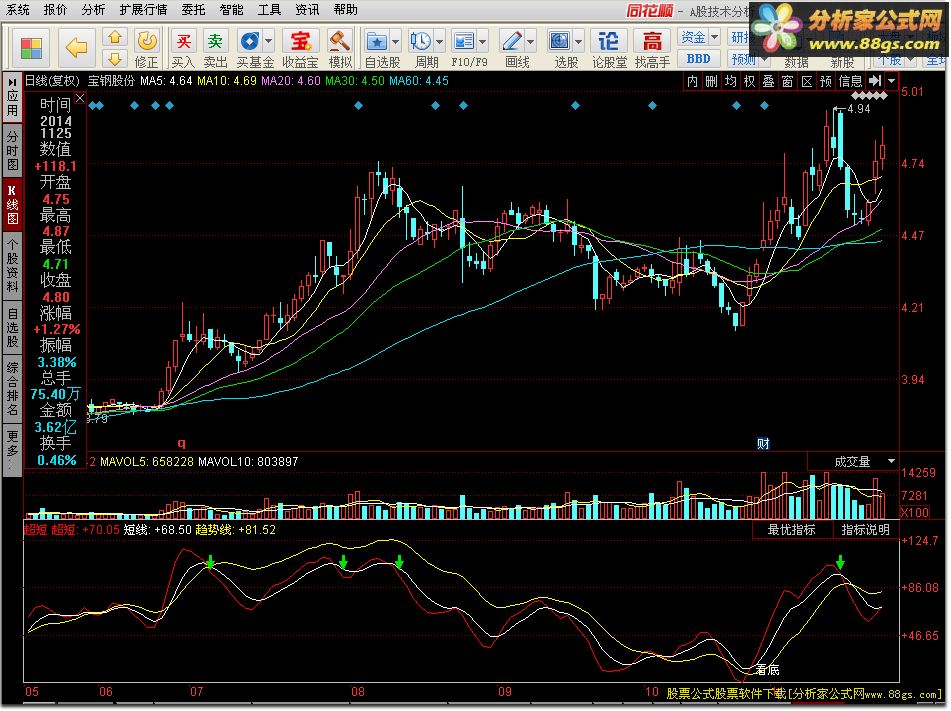Click the red q marker on chart
Screen dimensions: 951x711
(181, 443)
